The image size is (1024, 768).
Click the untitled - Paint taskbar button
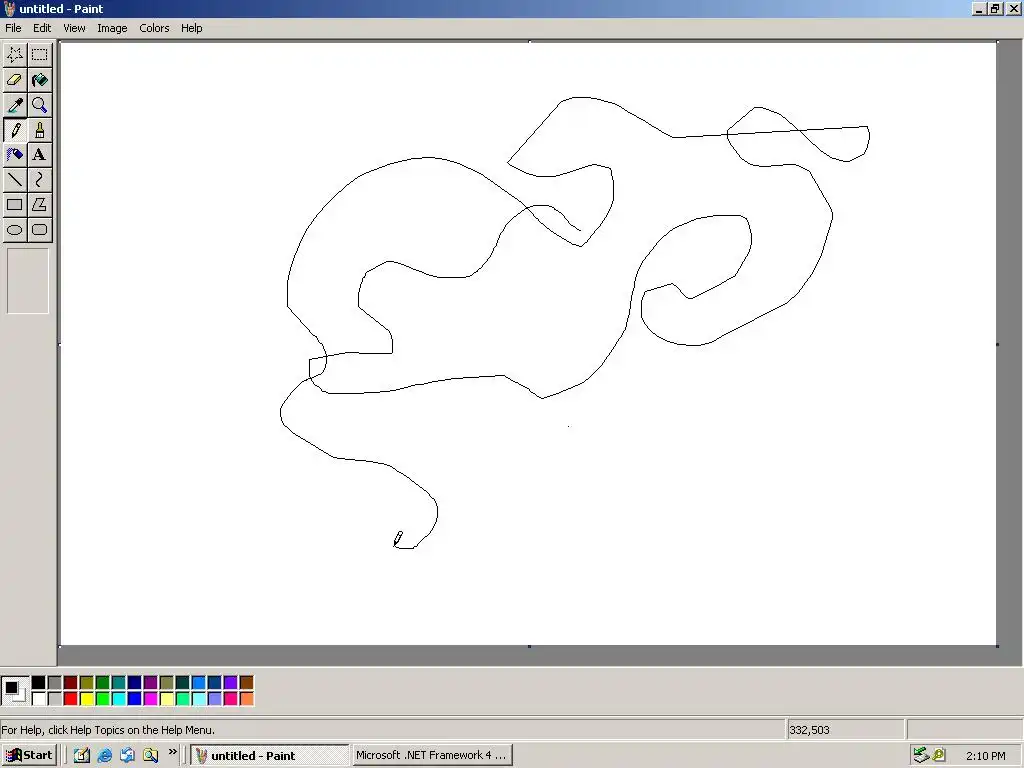click(270, 756)
